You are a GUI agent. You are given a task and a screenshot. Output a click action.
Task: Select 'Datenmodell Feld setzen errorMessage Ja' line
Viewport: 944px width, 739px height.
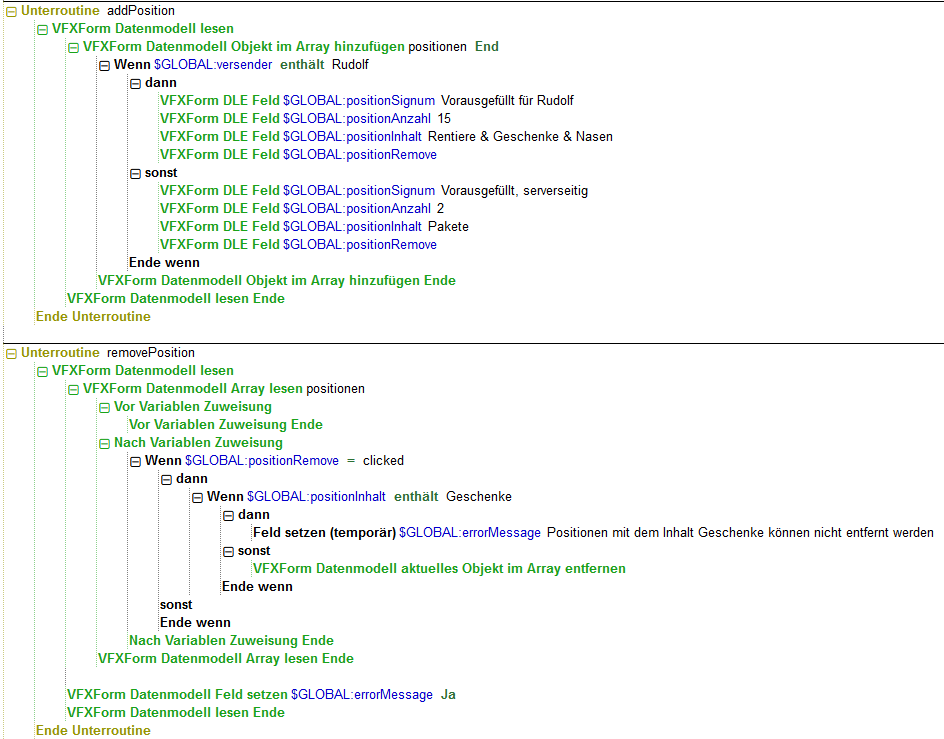click(x=261, y=695)
